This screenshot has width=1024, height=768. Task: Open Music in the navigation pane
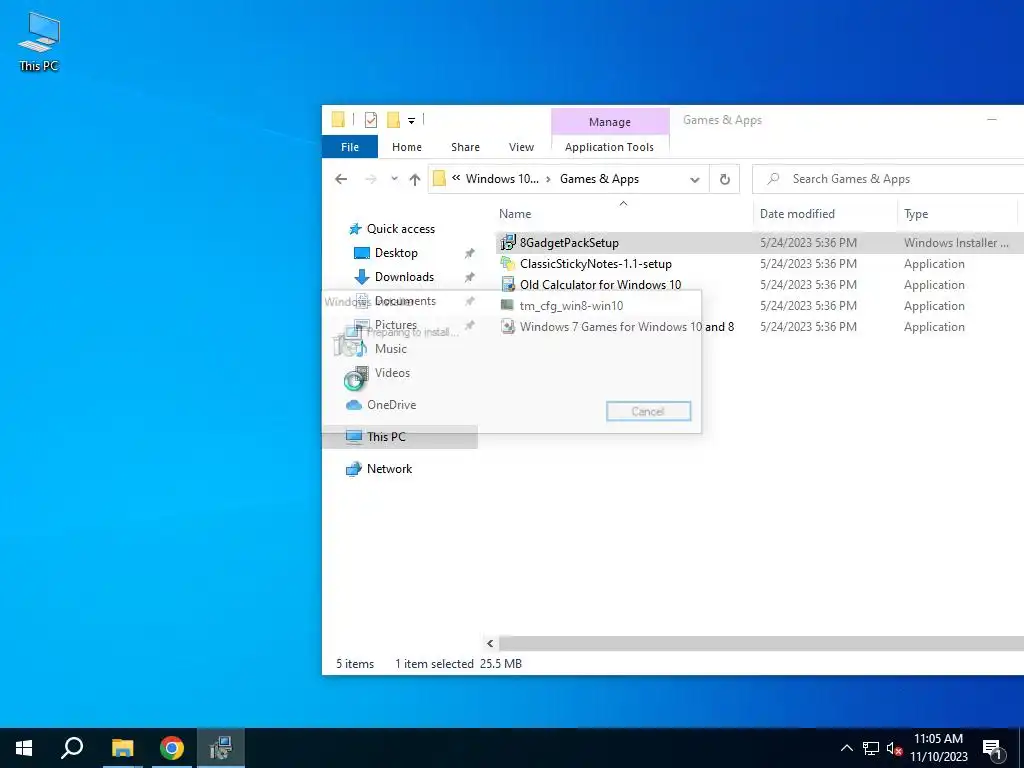[391, 349]
